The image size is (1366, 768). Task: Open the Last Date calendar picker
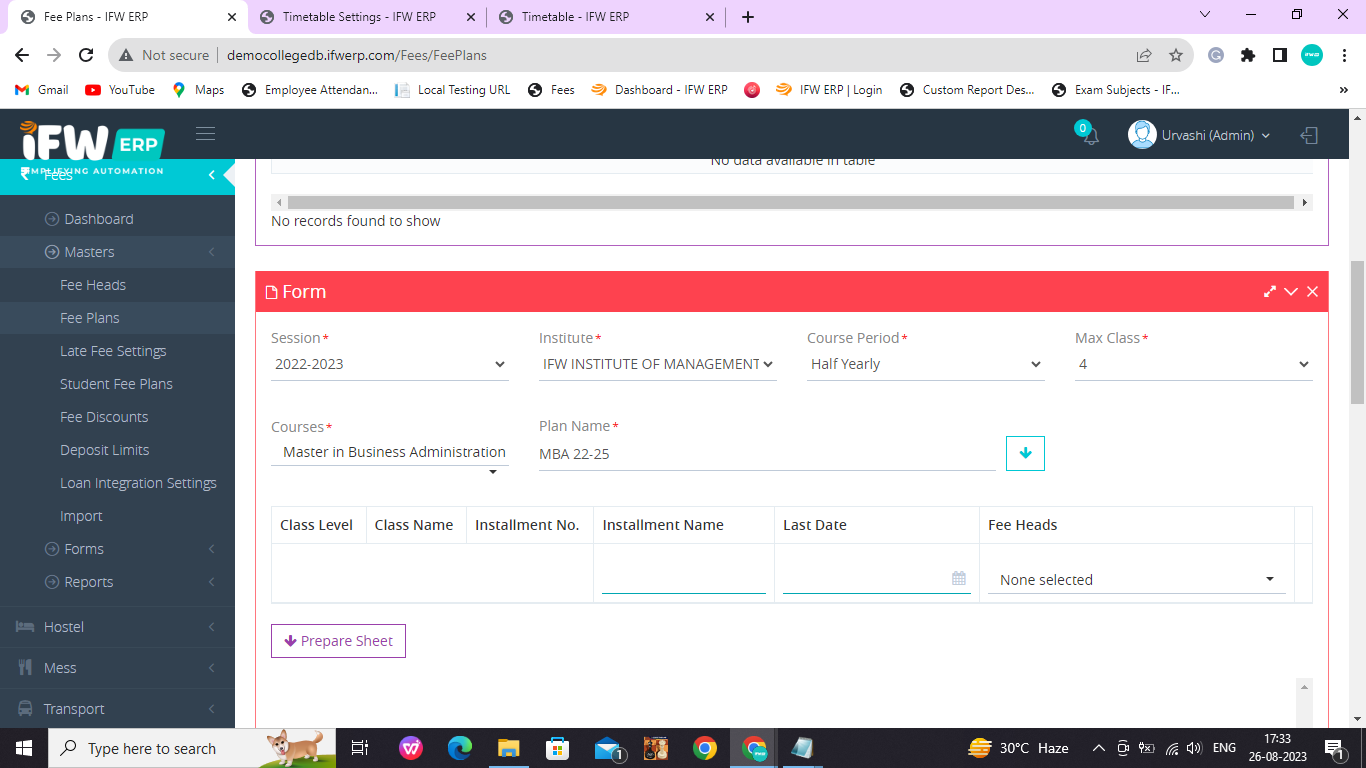958,578
